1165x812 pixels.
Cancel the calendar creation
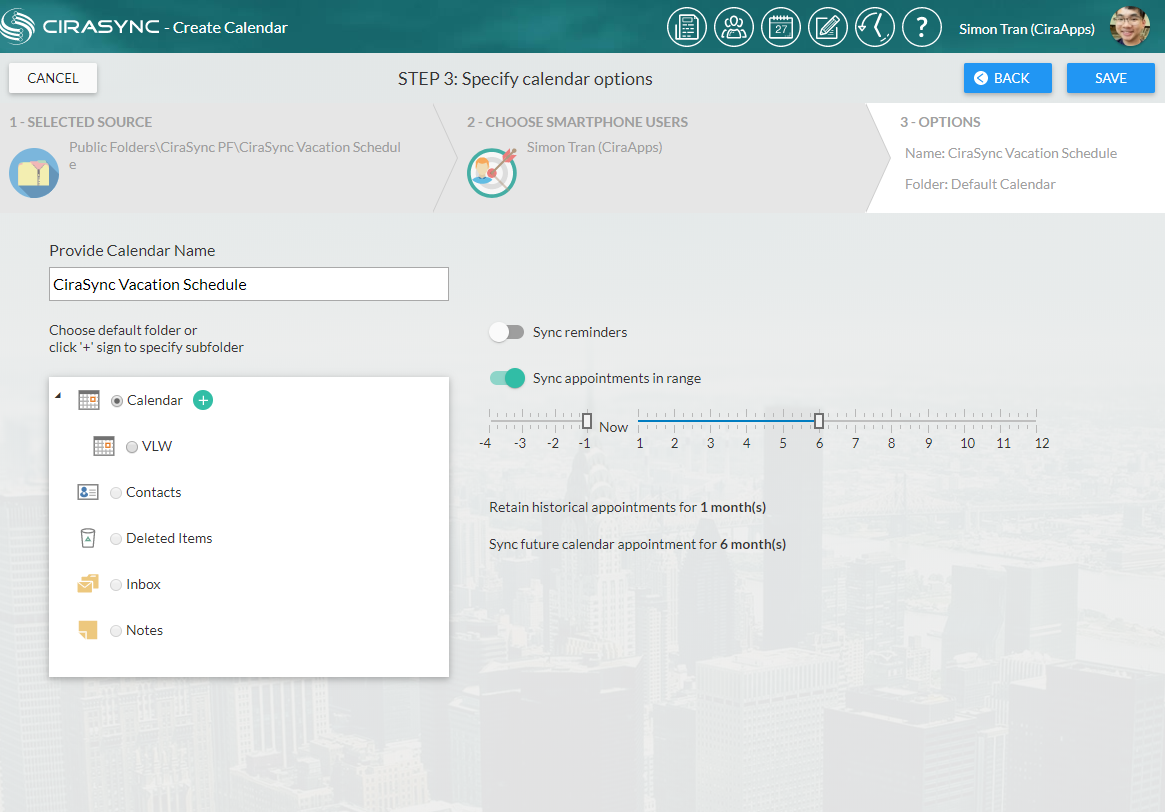click(52, 77)
